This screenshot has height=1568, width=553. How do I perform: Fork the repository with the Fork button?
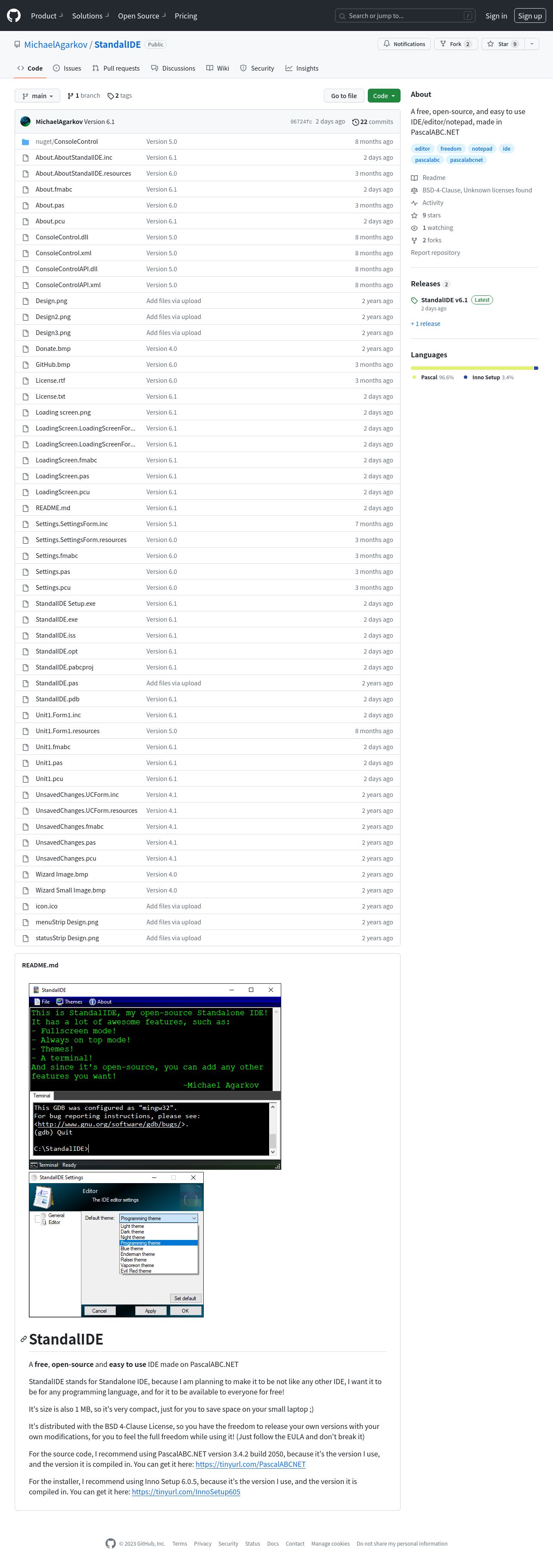(x=456, y=44)
